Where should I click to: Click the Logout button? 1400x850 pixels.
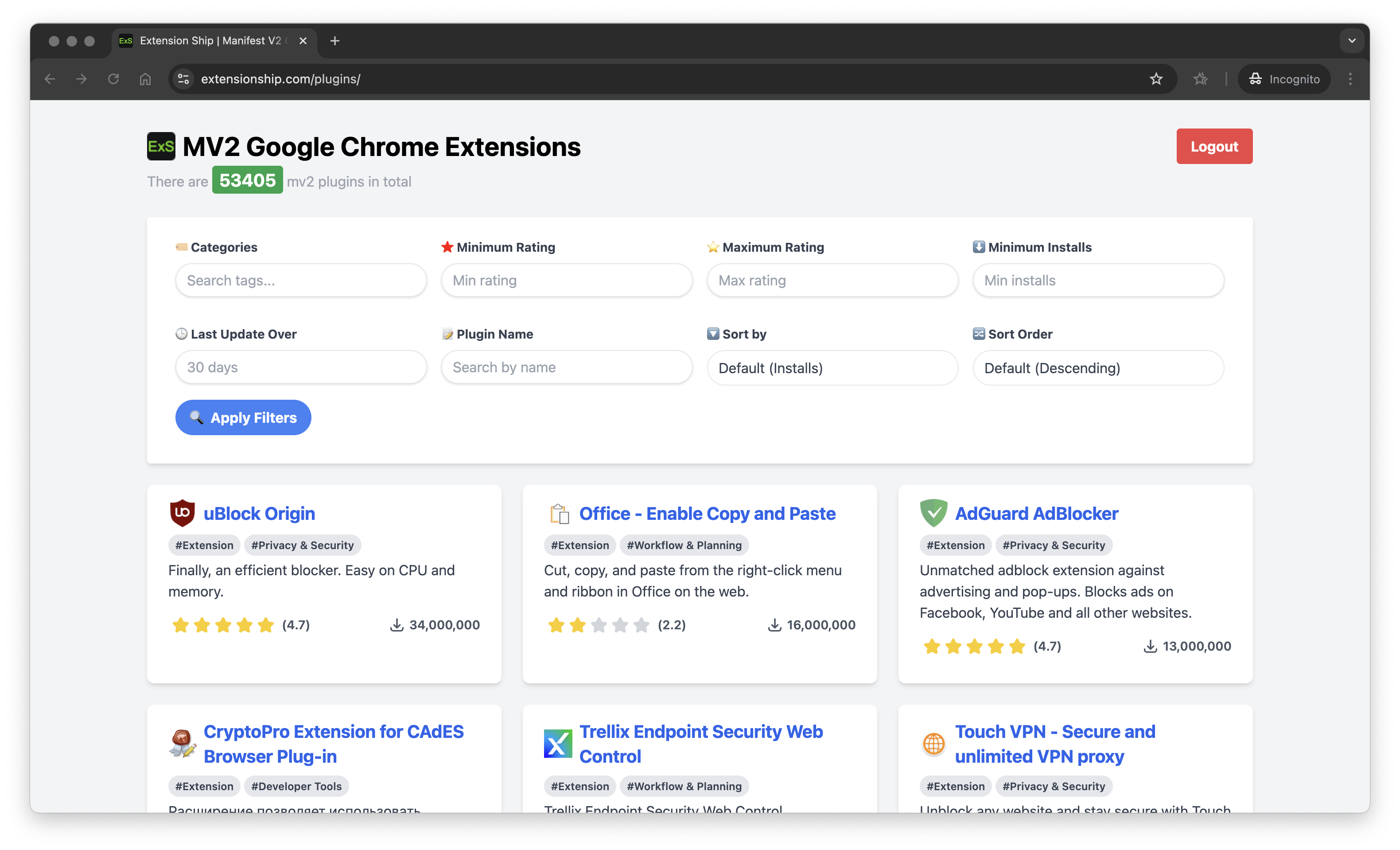1214,147
